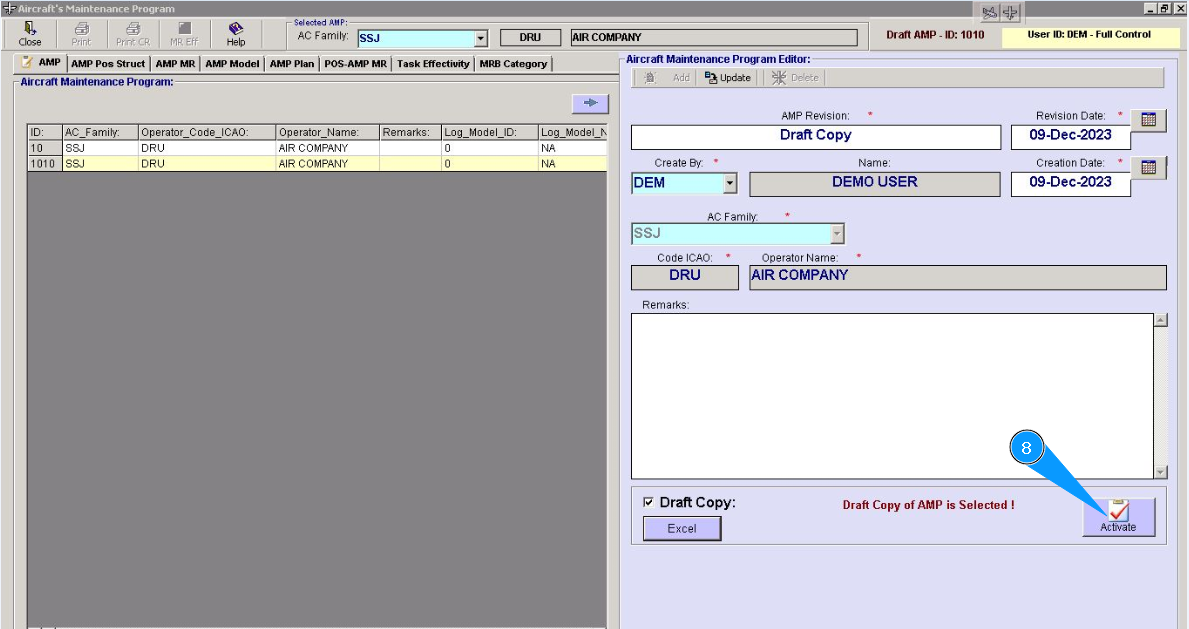Click the Print toolbar icon
This screenshot has width=1189, height=629.
[81, 34]
